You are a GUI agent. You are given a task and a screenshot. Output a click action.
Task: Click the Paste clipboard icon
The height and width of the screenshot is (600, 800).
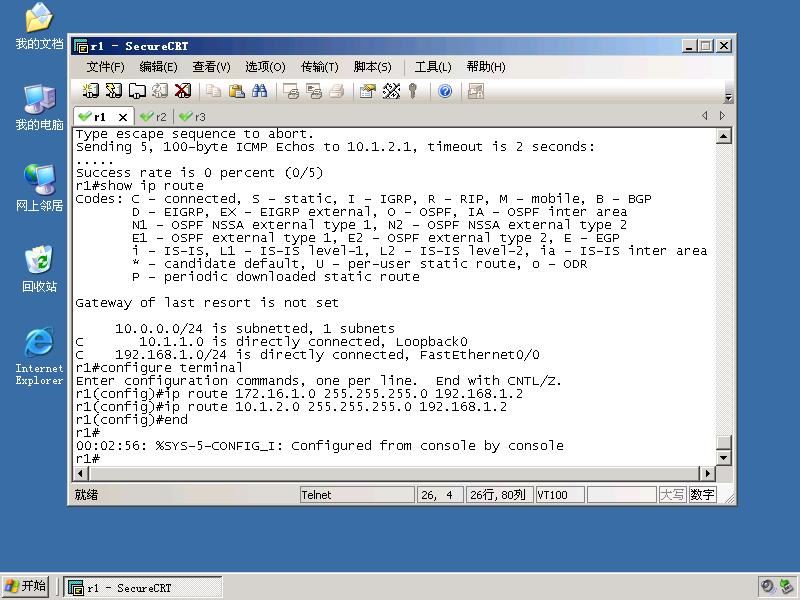236,91
